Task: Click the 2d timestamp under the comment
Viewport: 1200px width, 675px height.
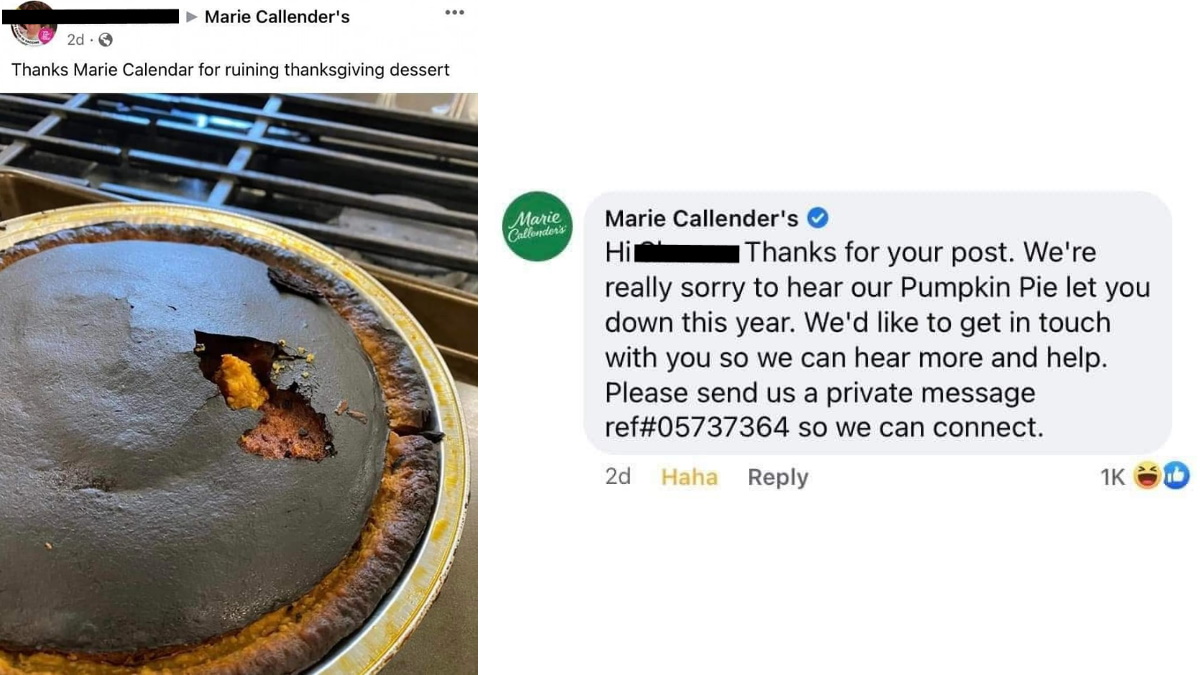Action: click(618, 477)
